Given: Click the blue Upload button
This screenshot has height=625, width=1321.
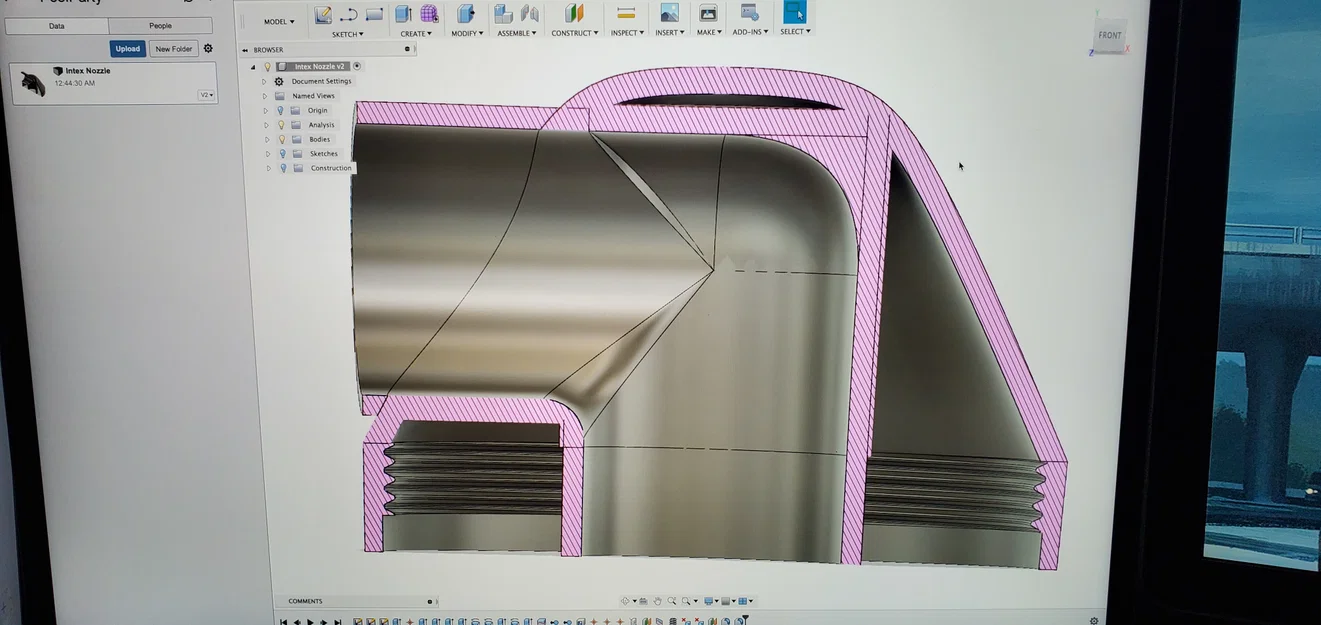Looking at the screenshot, I should [x=128, y=48].
